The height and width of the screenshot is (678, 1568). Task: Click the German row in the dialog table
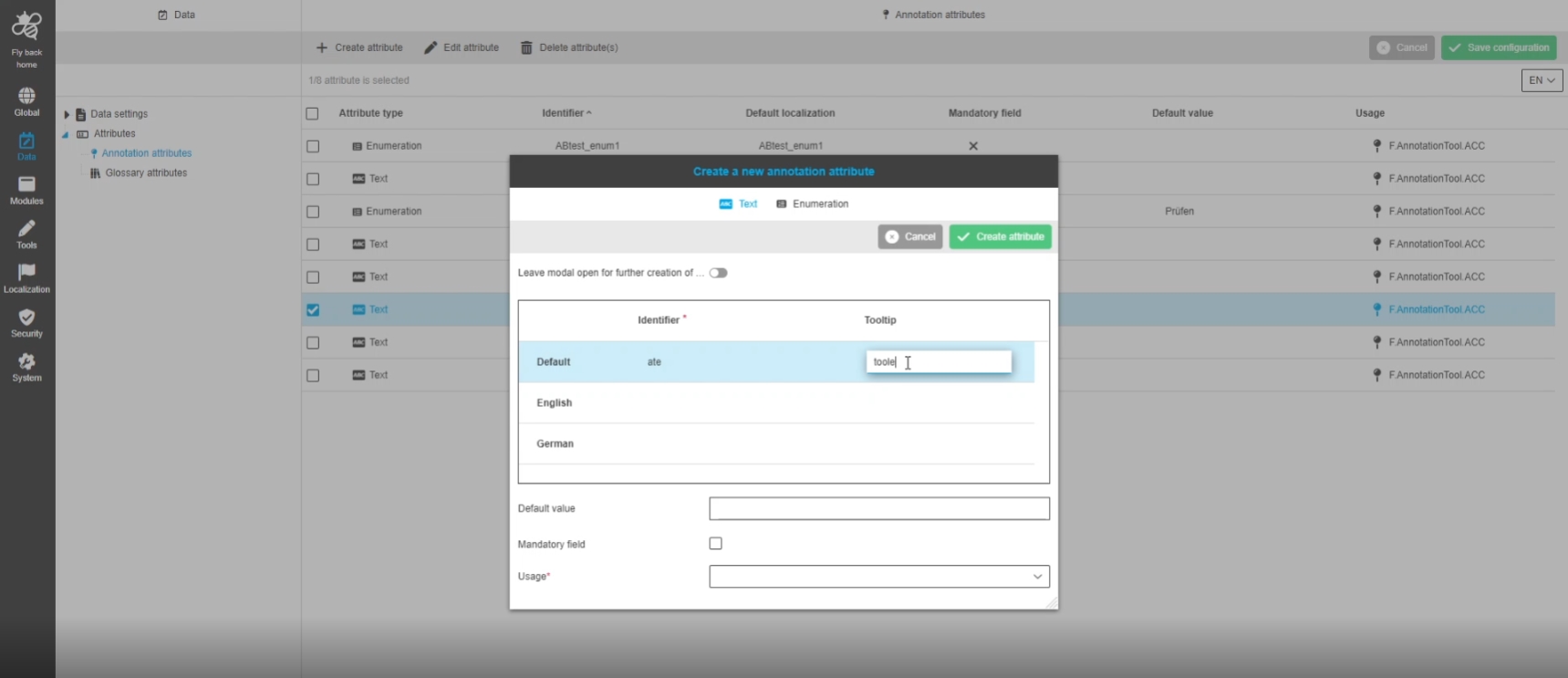776,444
